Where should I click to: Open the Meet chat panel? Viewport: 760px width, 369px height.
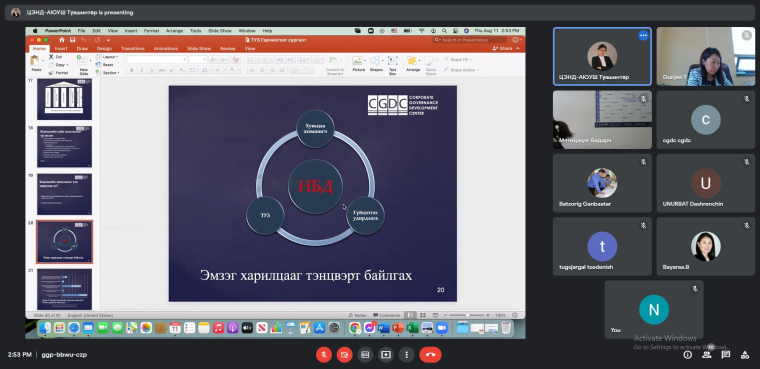[726, 355]
